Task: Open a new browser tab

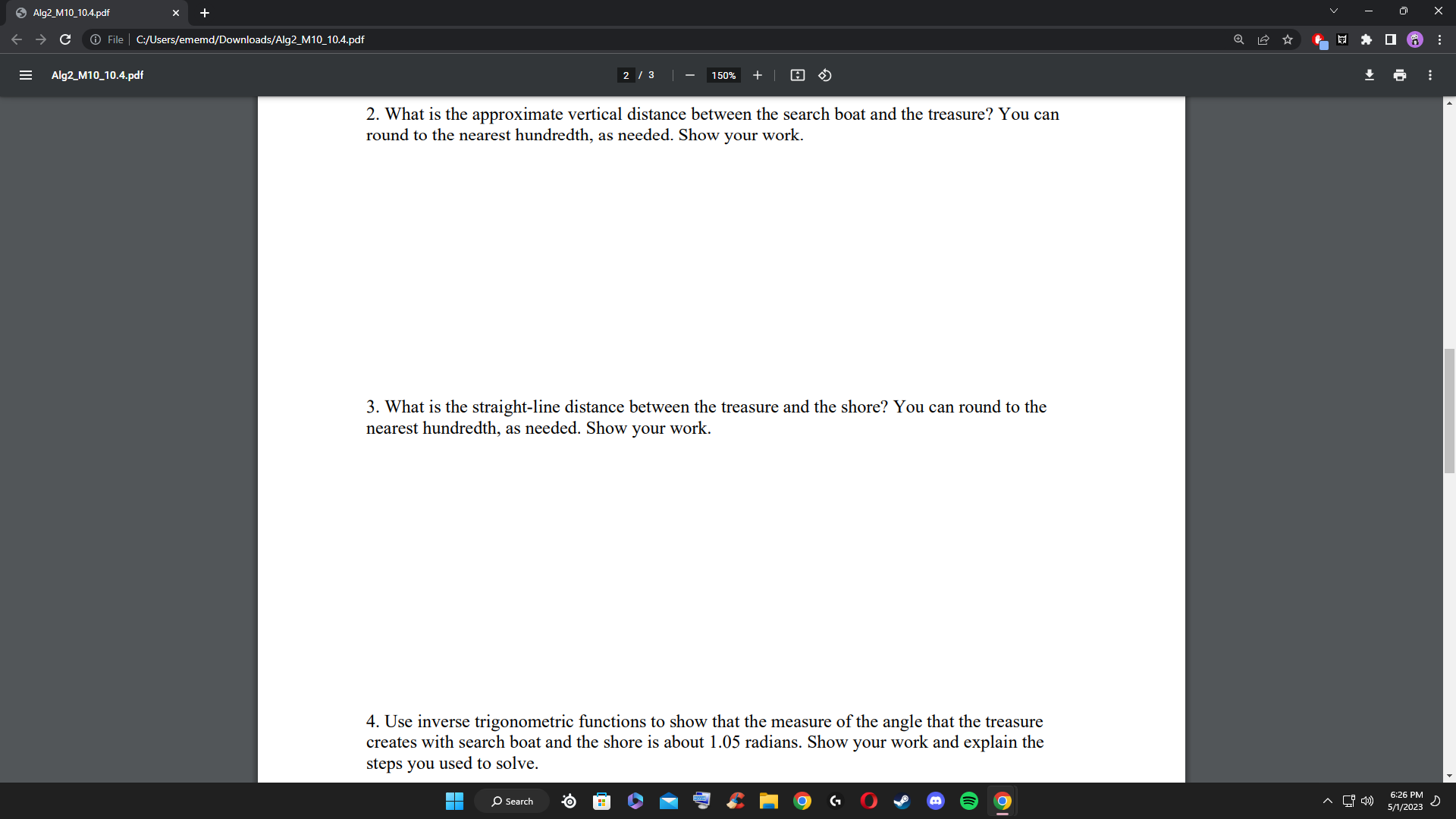Action: click(x=204, y=13)
